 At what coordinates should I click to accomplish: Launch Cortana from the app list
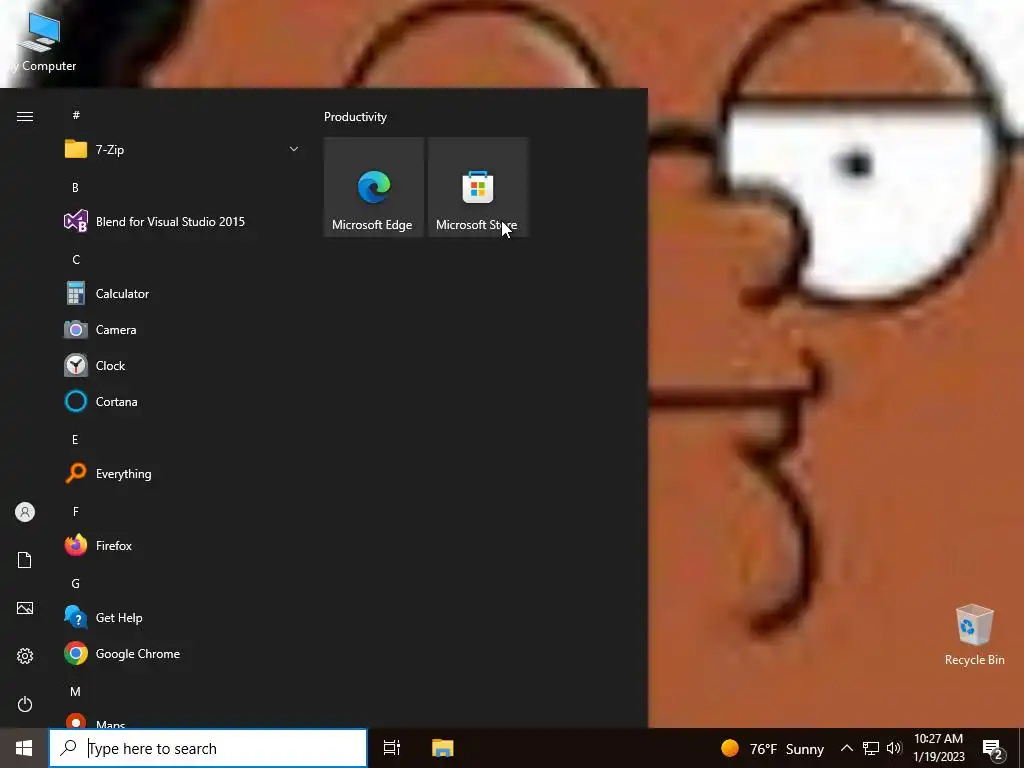click(182, 402)
